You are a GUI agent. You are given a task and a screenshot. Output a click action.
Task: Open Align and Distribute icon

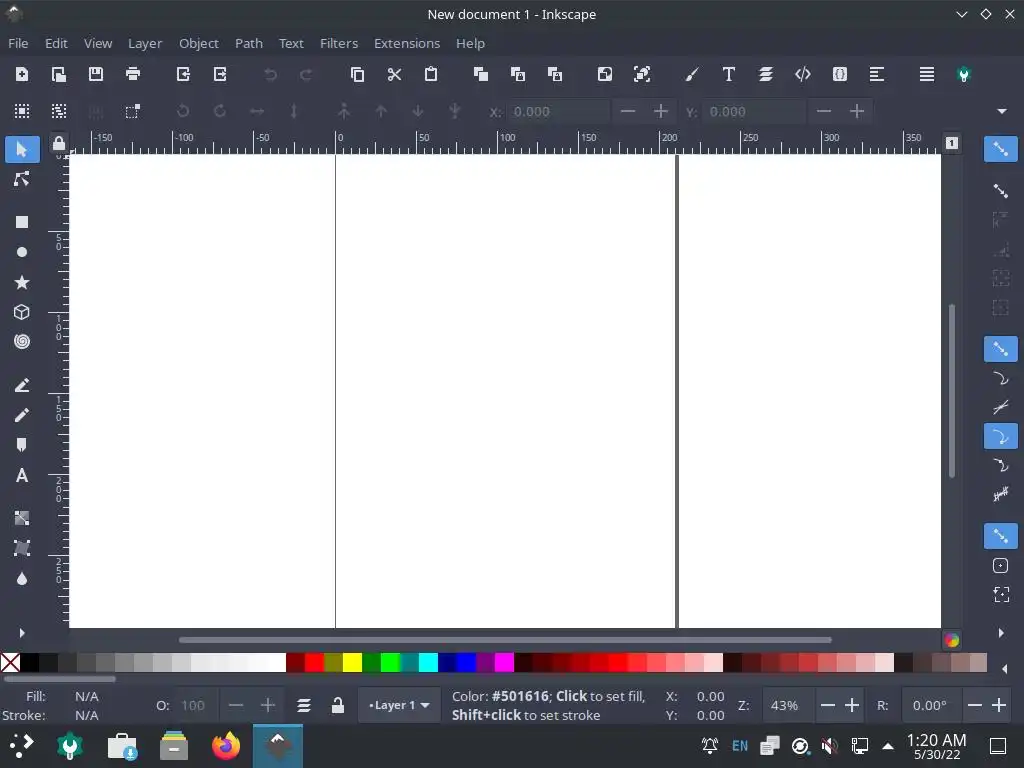click(876, 74)
